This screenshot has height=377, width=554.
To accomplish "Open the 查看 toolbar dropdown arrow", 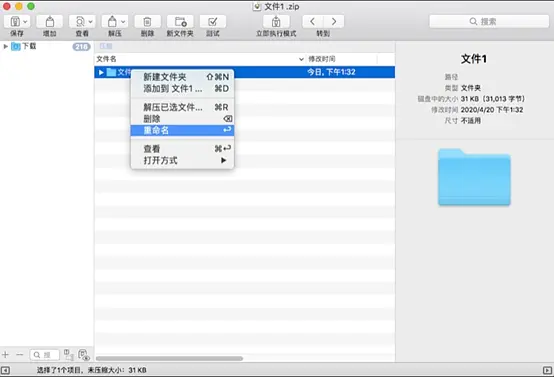I will click(x=90, y=22).
